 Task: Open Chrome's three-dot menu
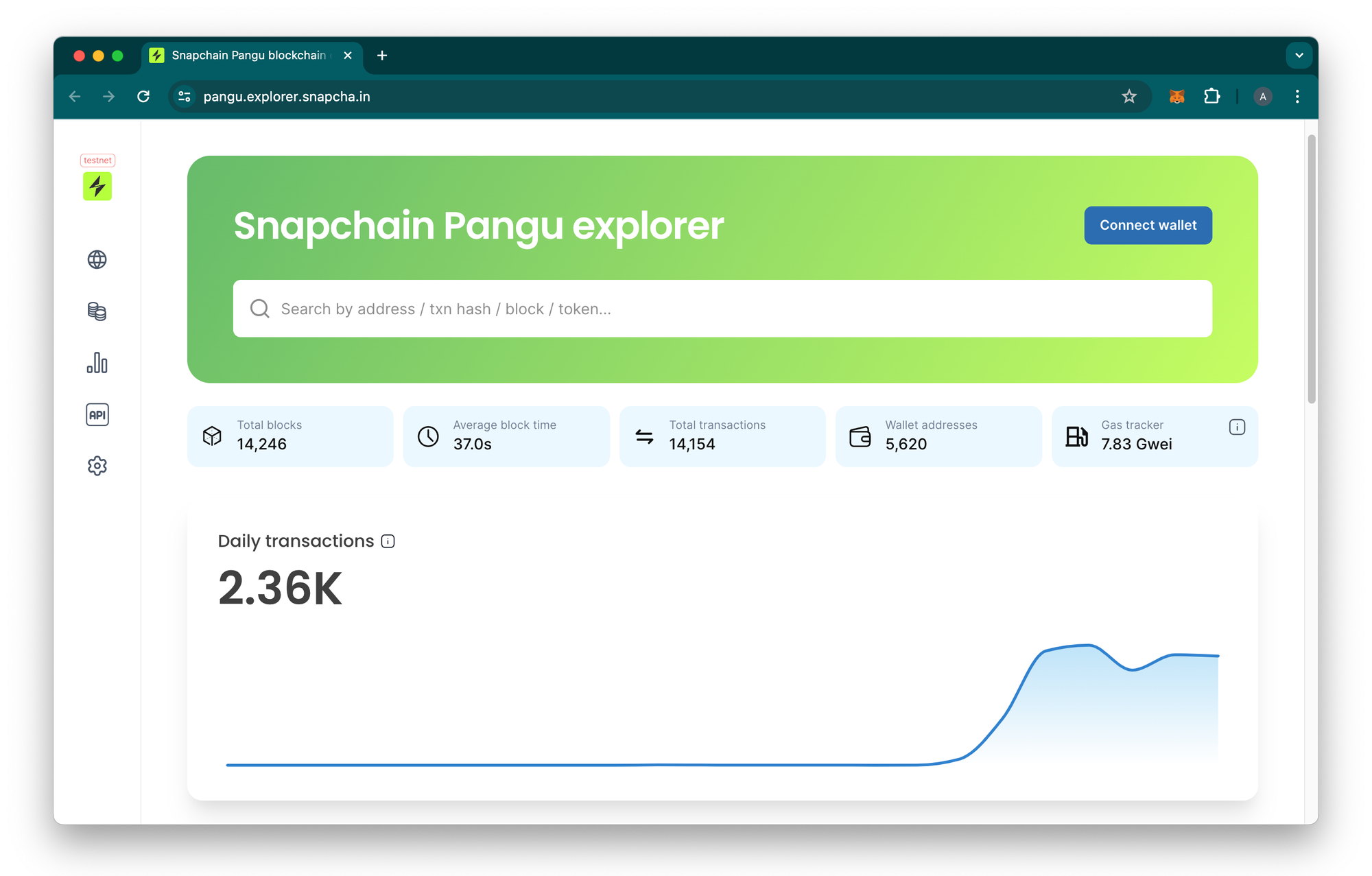(1297, 96)
